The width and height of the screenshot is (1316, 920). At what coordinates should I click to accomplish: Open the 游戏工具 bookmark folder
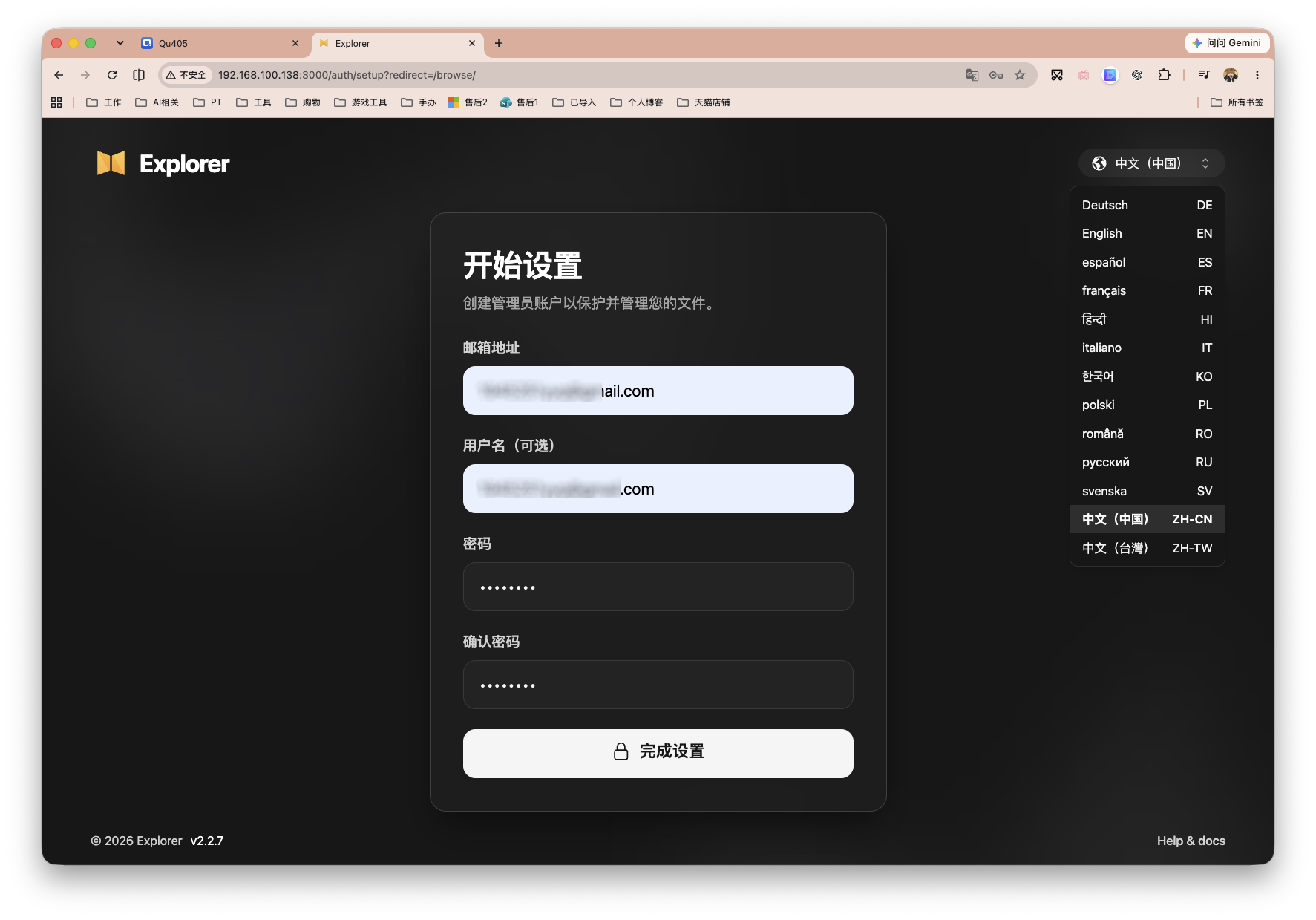[x=361, y=102]
